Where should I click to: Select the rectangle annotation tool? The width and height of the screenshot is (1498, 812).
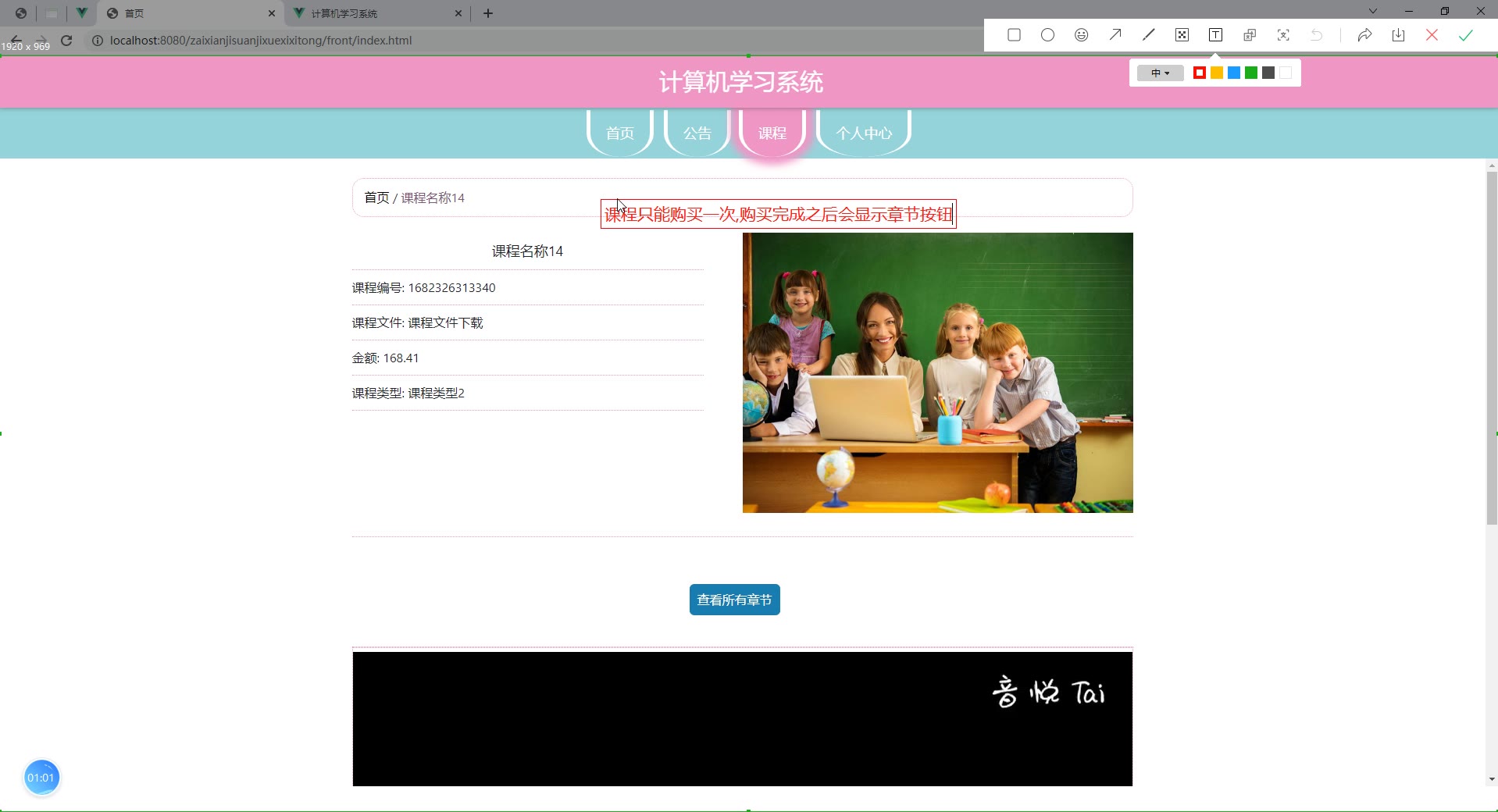(1014, 35)
